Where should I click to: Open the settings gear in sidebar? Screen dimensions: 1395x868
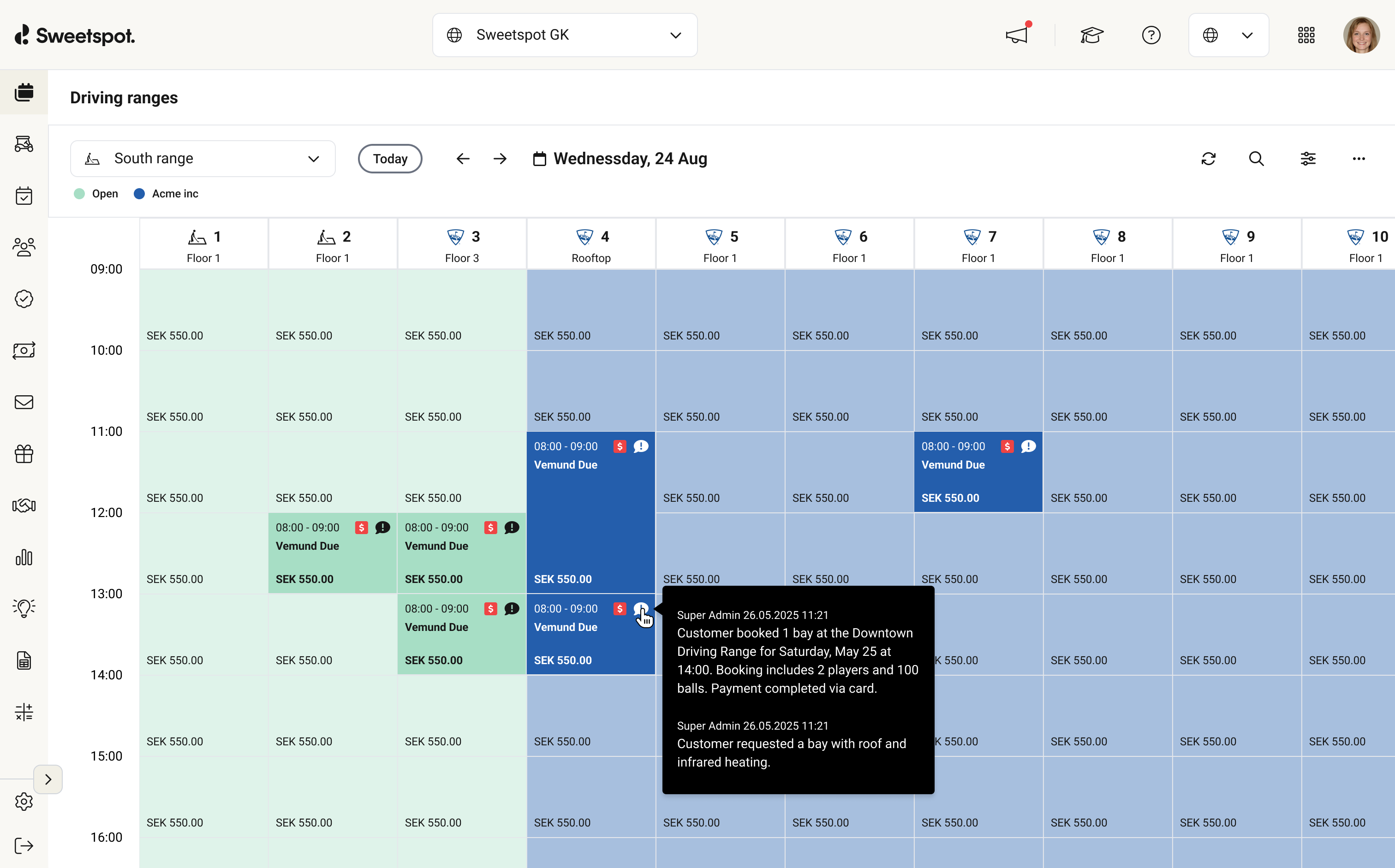point(24,802)
